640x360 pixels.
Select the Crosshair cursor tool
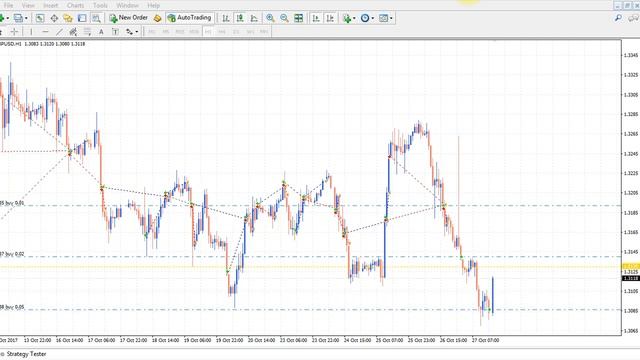[14, 31]
